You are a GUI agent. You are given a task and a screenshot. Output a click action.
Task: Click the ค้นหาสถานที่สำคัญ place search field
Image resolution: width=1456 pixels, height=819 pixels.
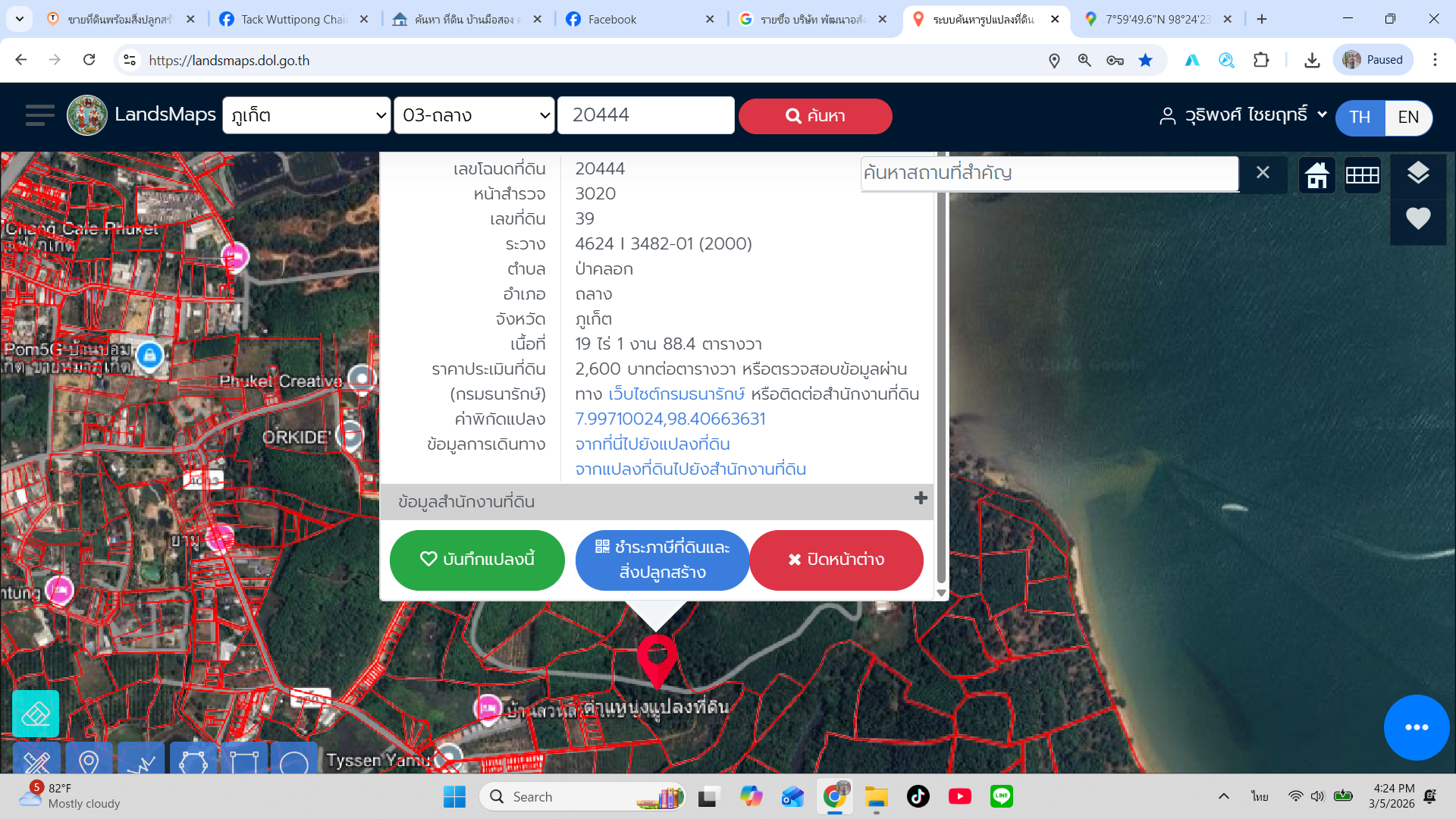(x=1050, y=173)
